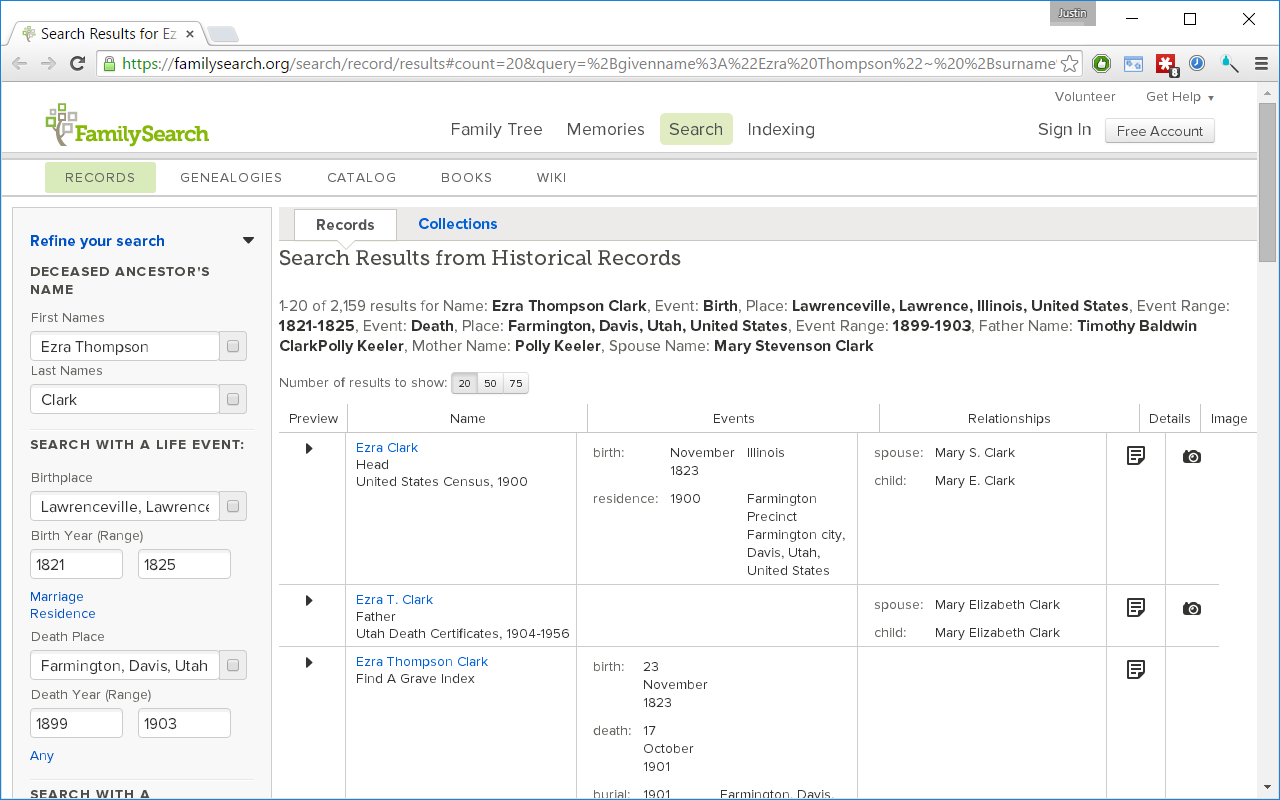This screenshot has height=800, width=1280.
Task: Show 50 results per page
Action: [490, 383]
